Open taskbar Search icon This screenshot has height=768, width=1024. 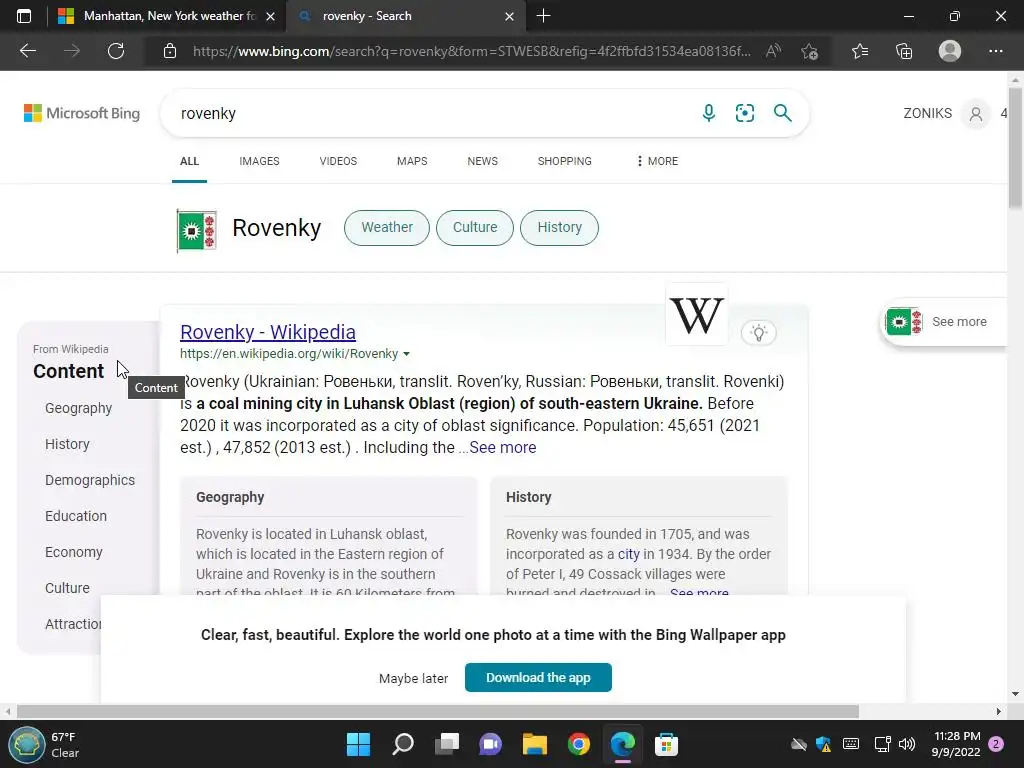[403, 744]
